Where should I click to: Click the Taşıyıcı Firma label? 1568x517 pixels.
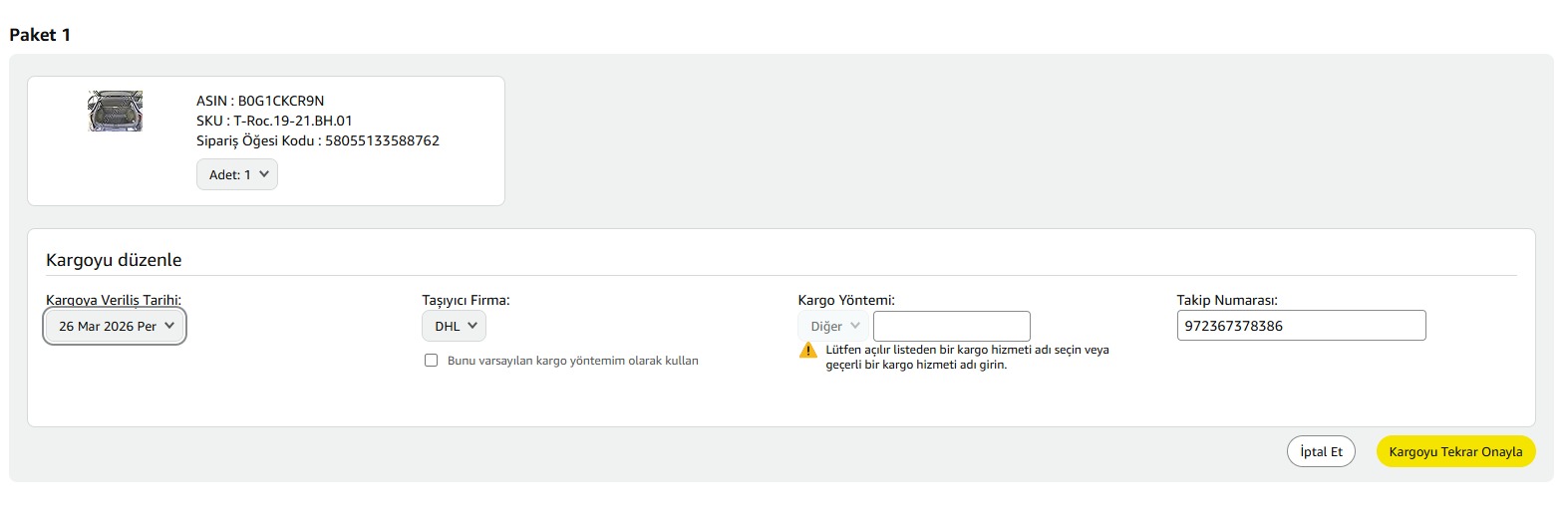tap(466, 300)
